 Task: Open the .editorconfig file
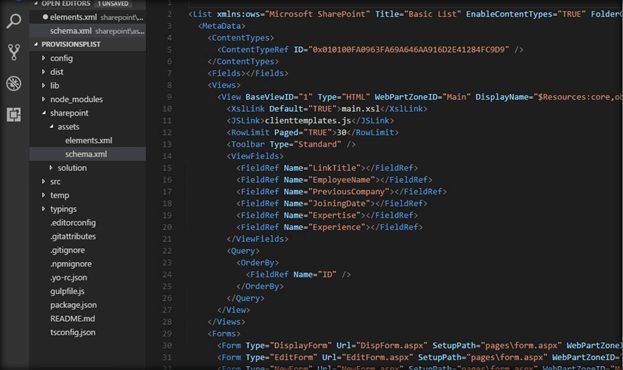pyautogui.click(x=73, y=223)
